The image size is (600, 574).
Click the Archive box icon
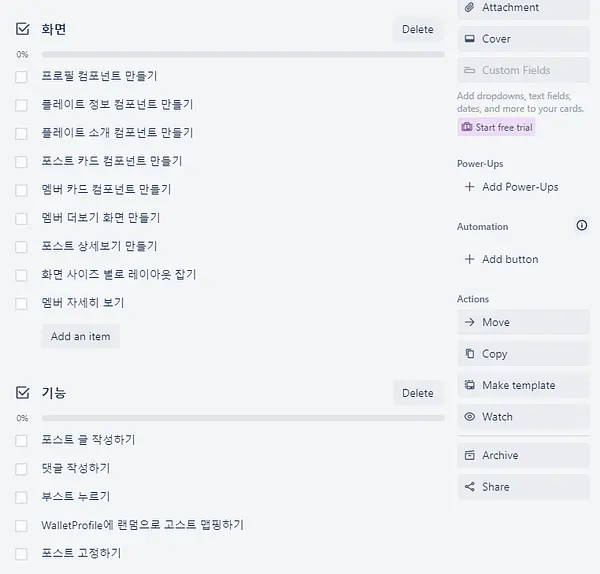pyautogui.click(x=470, y=455)
